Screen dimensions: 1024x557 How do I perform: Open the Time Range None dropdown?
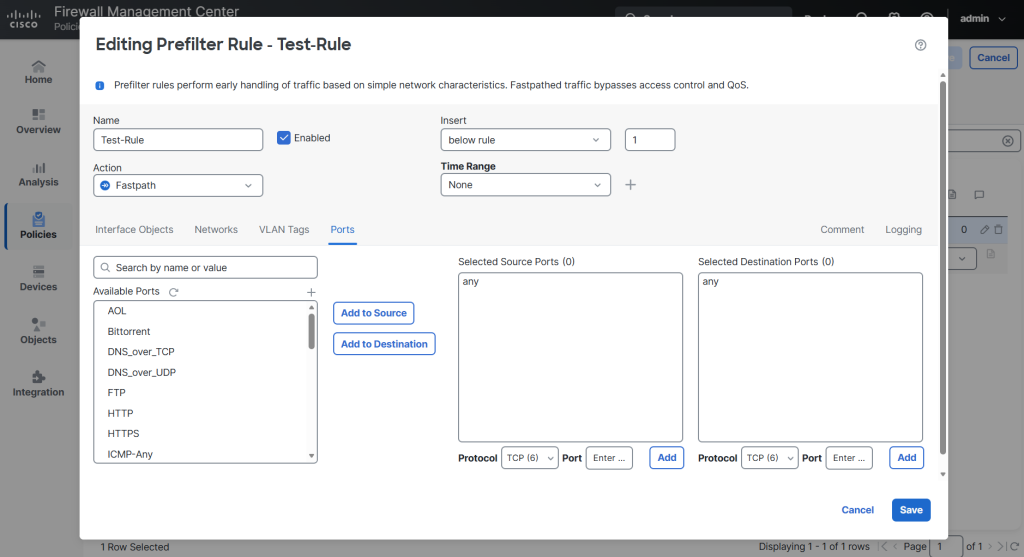526,185
